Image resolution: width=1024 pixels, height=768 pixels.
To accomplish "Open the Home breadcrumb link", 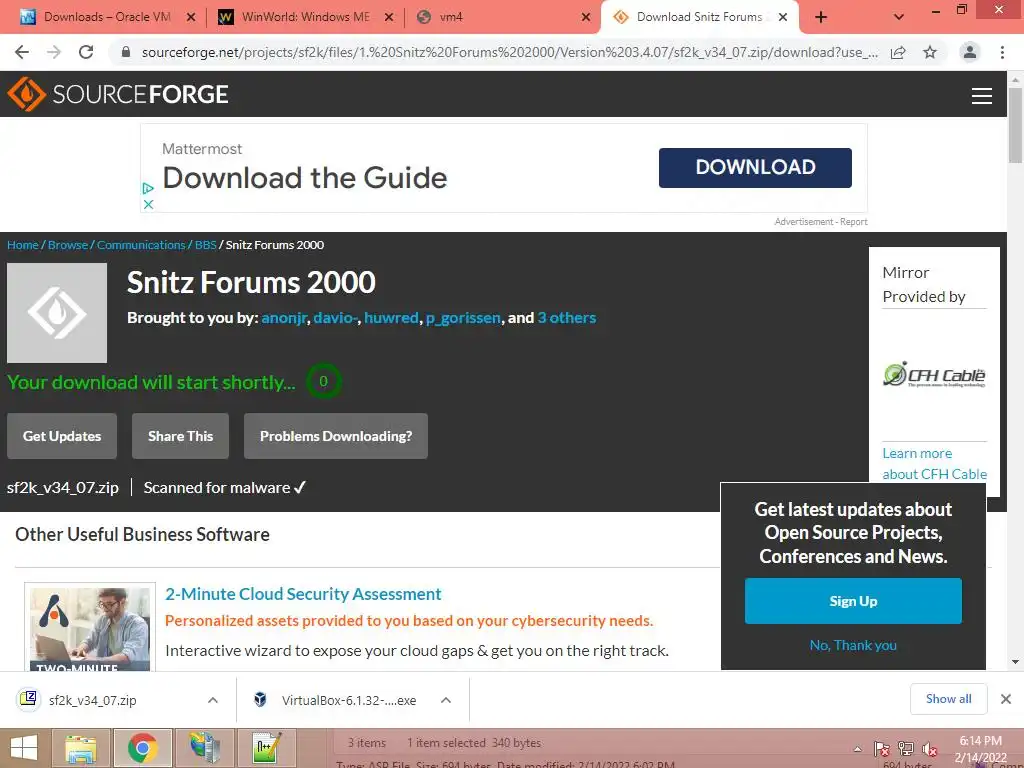I will tap(23, 245).
